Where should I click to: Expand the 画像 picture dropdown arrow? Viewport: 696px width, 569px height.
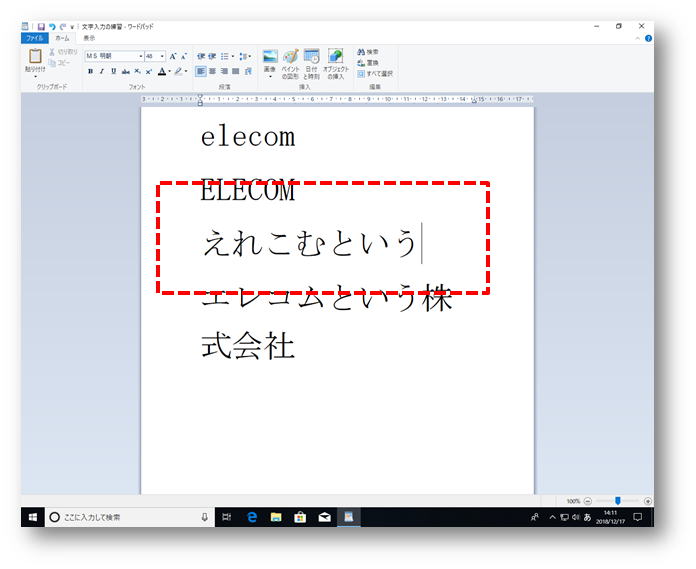click(x=270, y=77)
